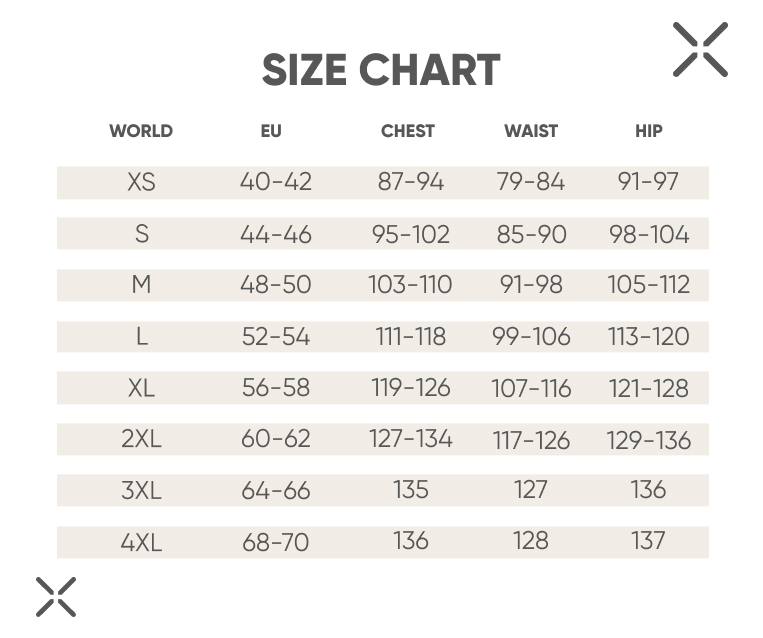Click chest value 111-118

411,337
